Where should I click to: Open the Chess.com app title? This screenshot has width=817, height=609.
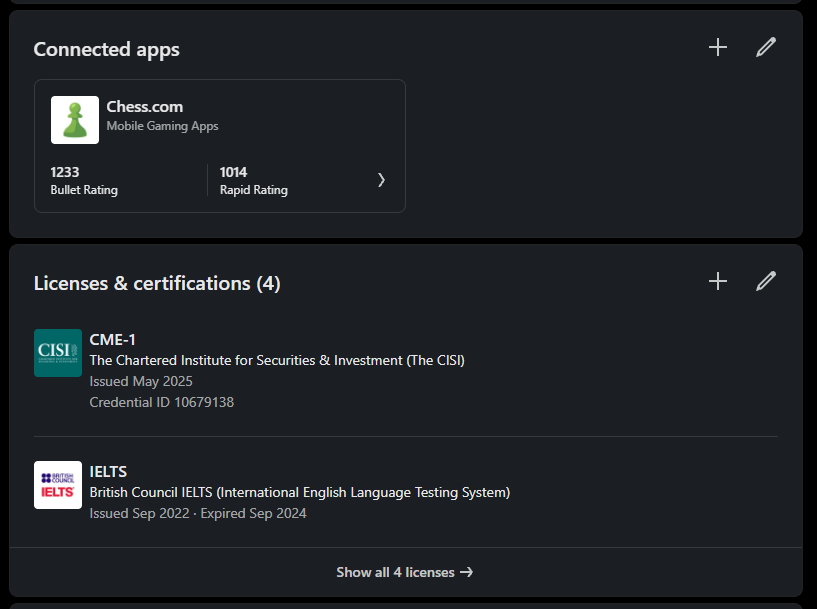145,107
